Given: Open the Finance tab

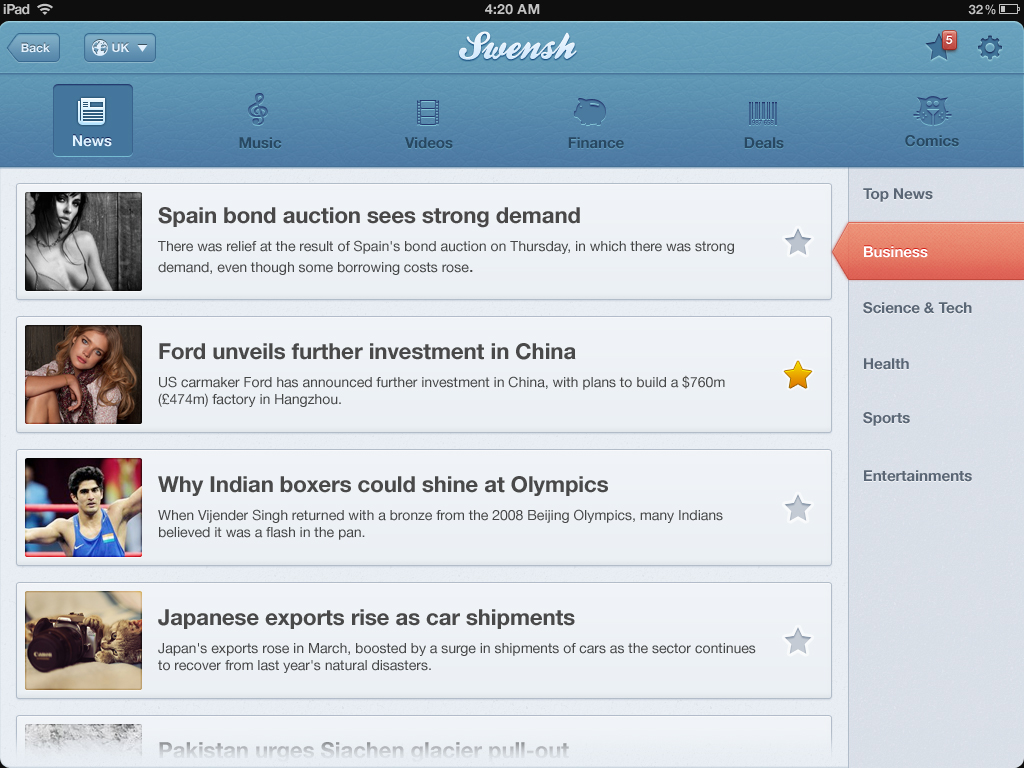Looking at the screenshot, I should point(596,124).
